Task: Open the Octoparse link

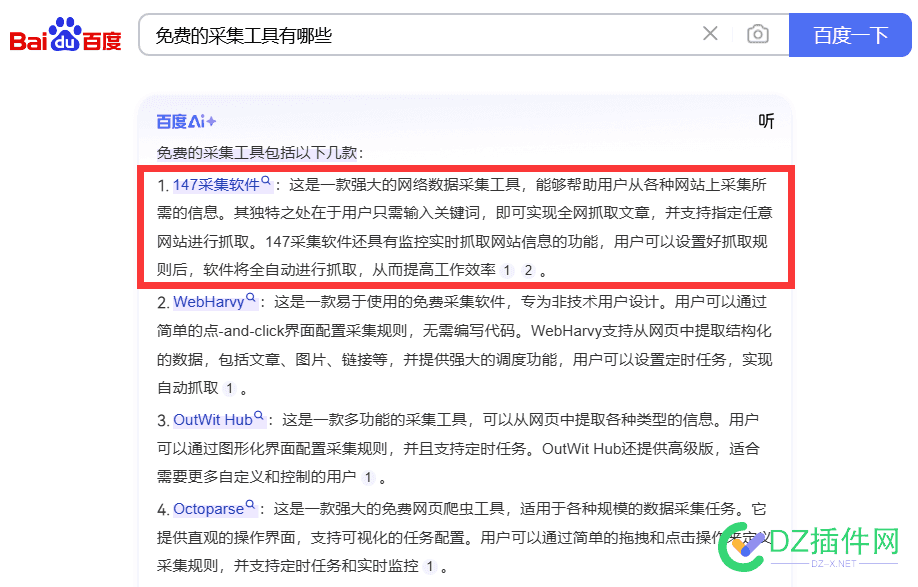Action: 208,509
